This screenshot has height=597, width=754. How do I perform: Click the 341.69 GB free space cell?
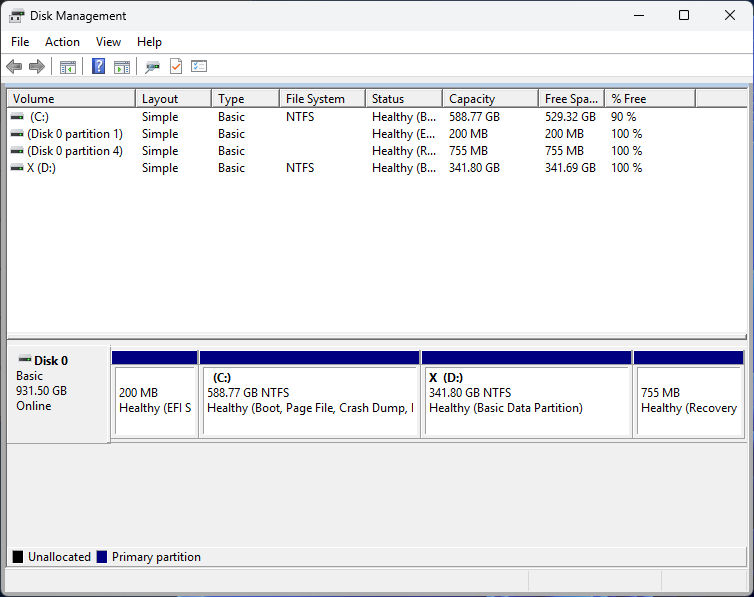pyautogui.click(x=570, y=168)
